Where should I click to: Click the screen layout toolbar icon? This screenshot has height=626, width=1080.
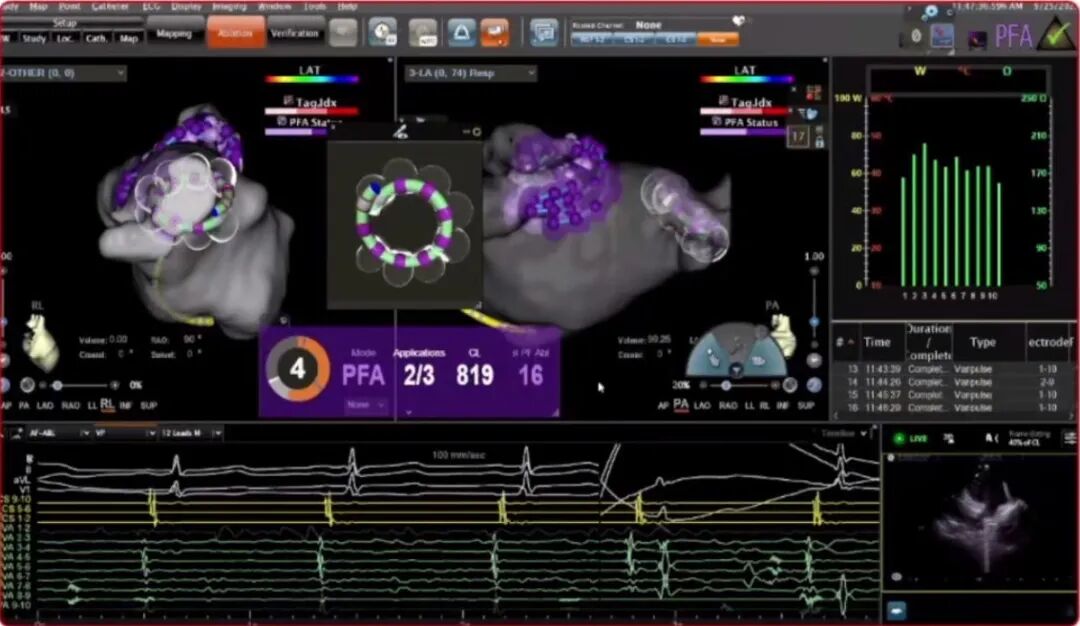544,33
